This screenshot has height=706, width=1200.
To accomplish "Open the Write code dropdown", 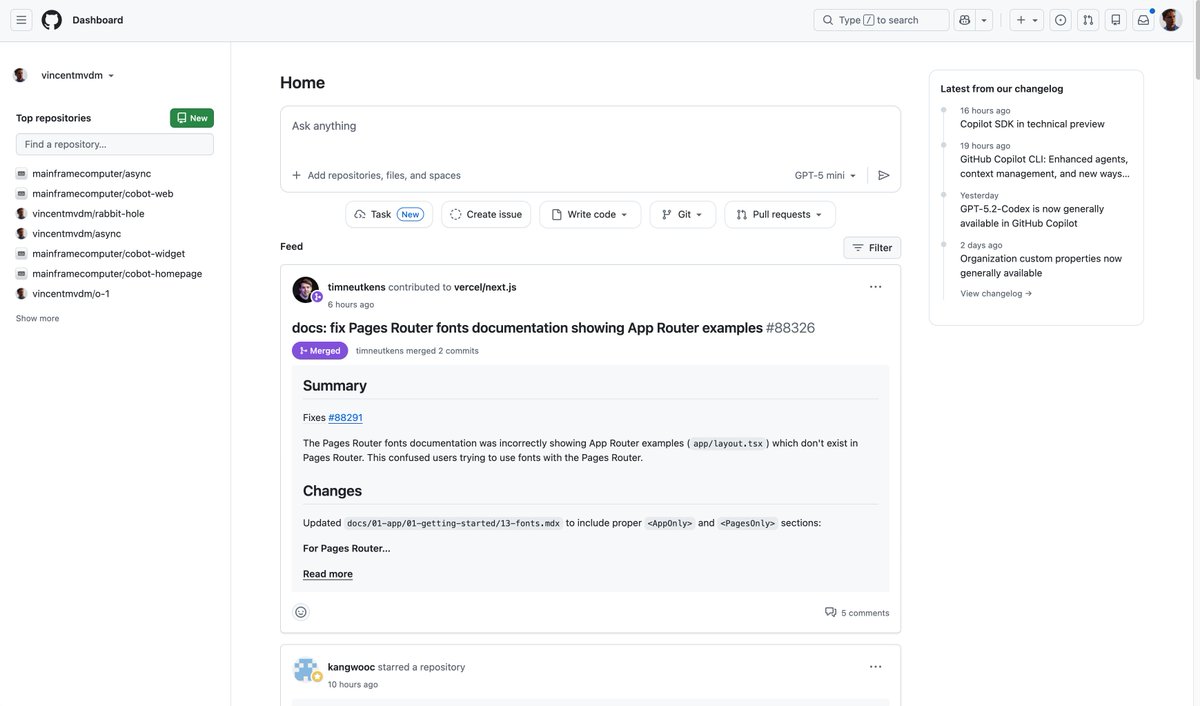I will pyautogui.click(x=590, y=214).
